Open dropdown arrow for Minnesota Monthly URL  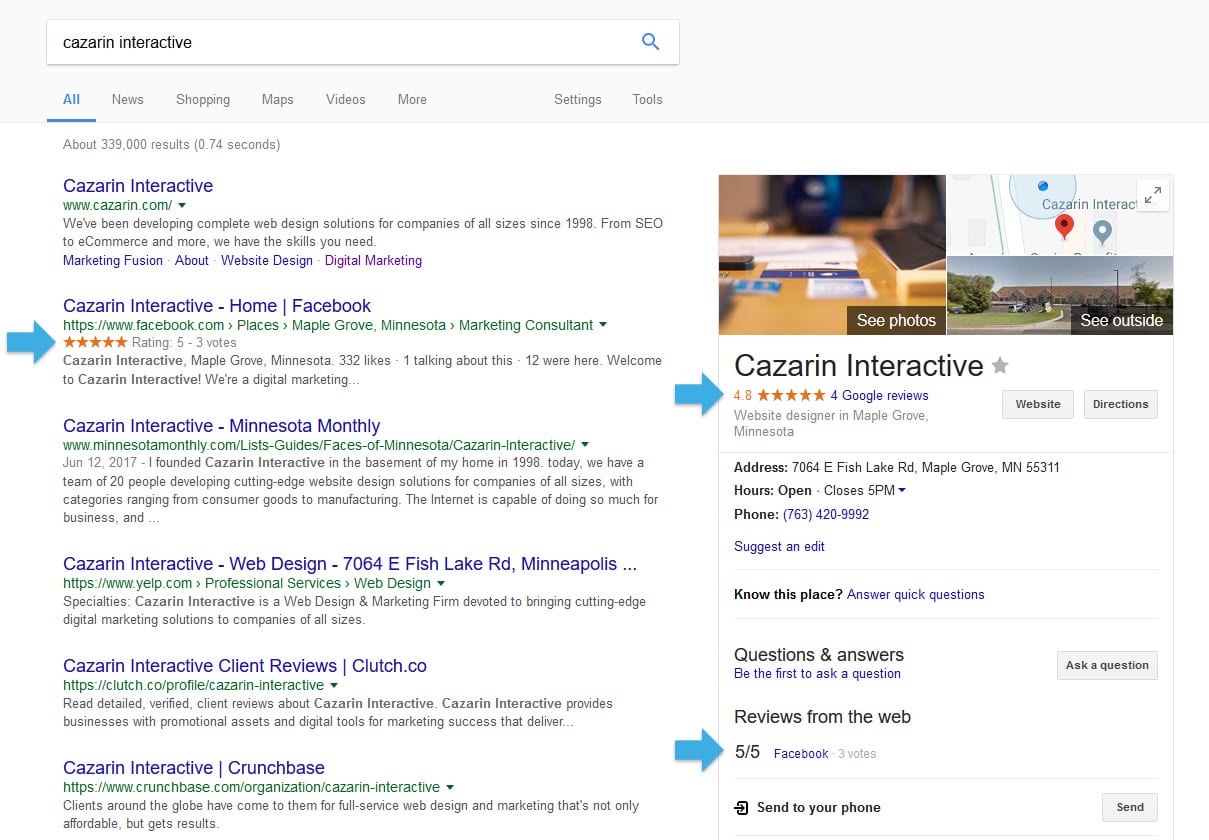[x=584, y=445]
